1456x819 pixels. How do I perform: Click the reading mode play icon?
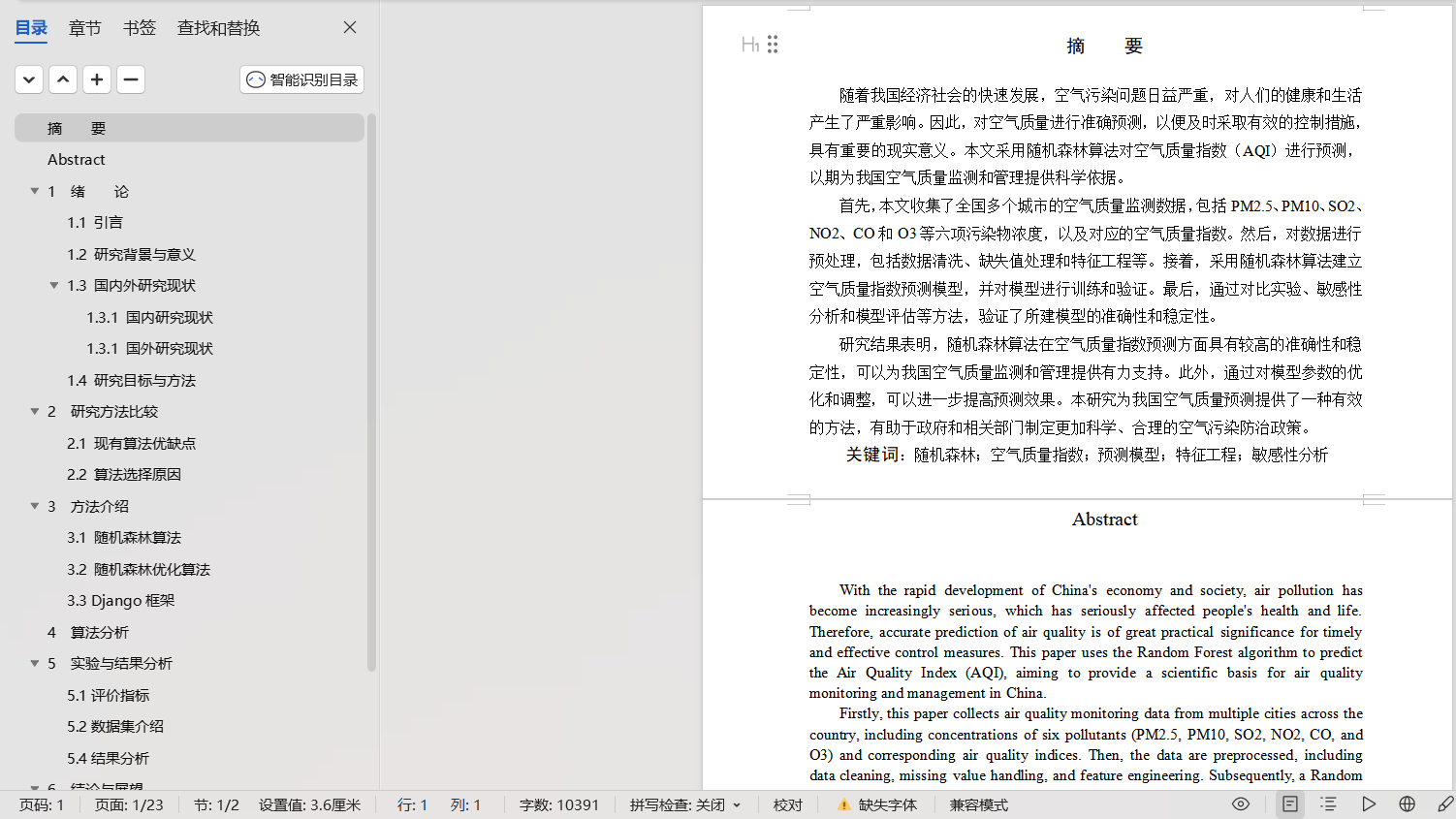pyautogui.click(x=1368, y=804)
